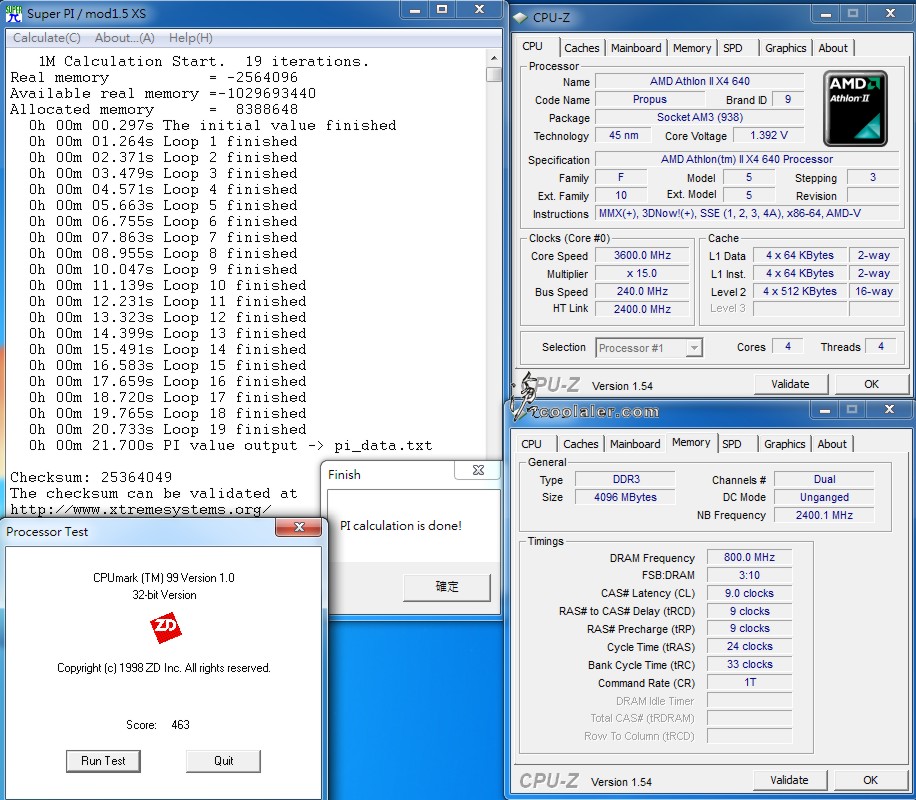Select Memory tab in lower CPU-Z window

tap(691, 442)
